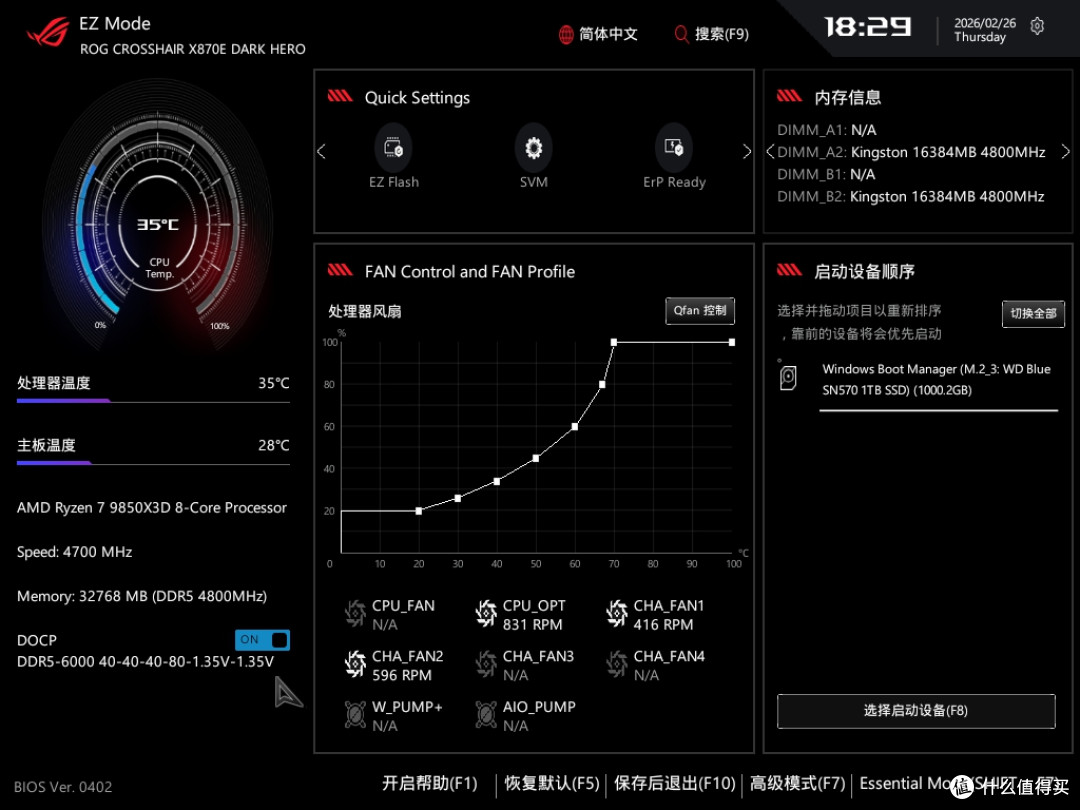Click the DIMM_A2 Kingston memory entry
Screen dimensions: 1080x810
(911, 152)
